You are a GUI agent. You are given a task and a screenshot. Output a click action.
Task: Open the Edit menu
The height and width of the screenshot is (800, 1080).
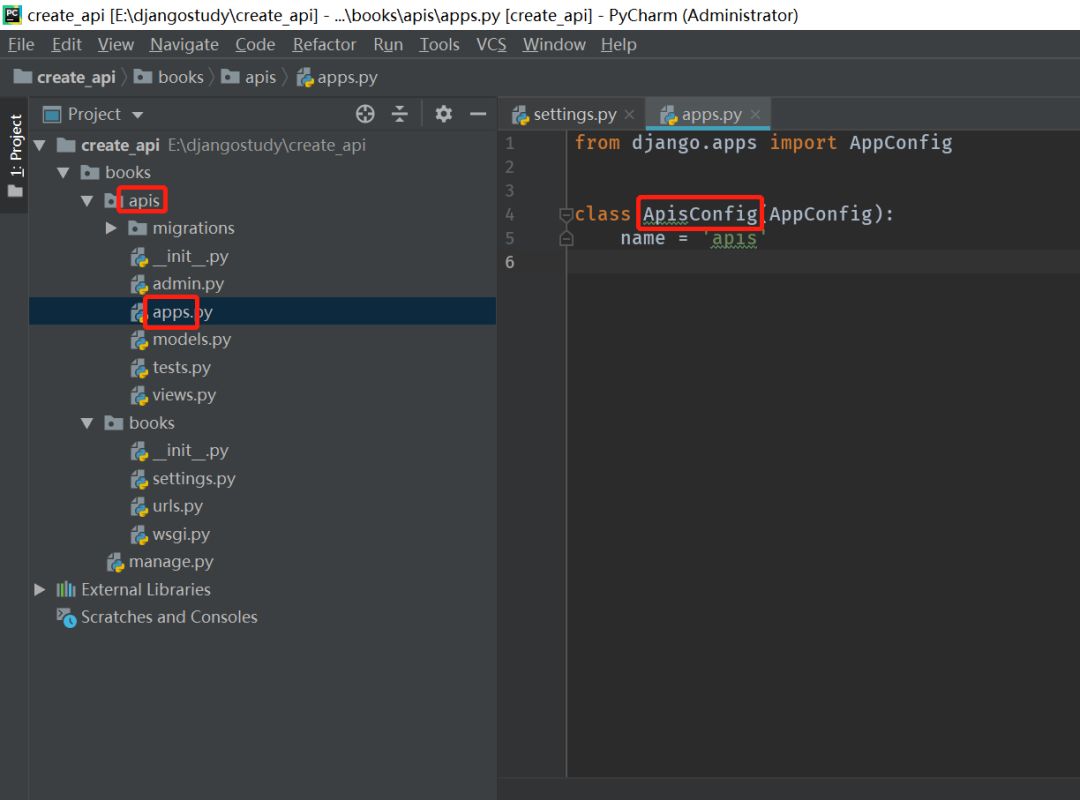point(66,45)
